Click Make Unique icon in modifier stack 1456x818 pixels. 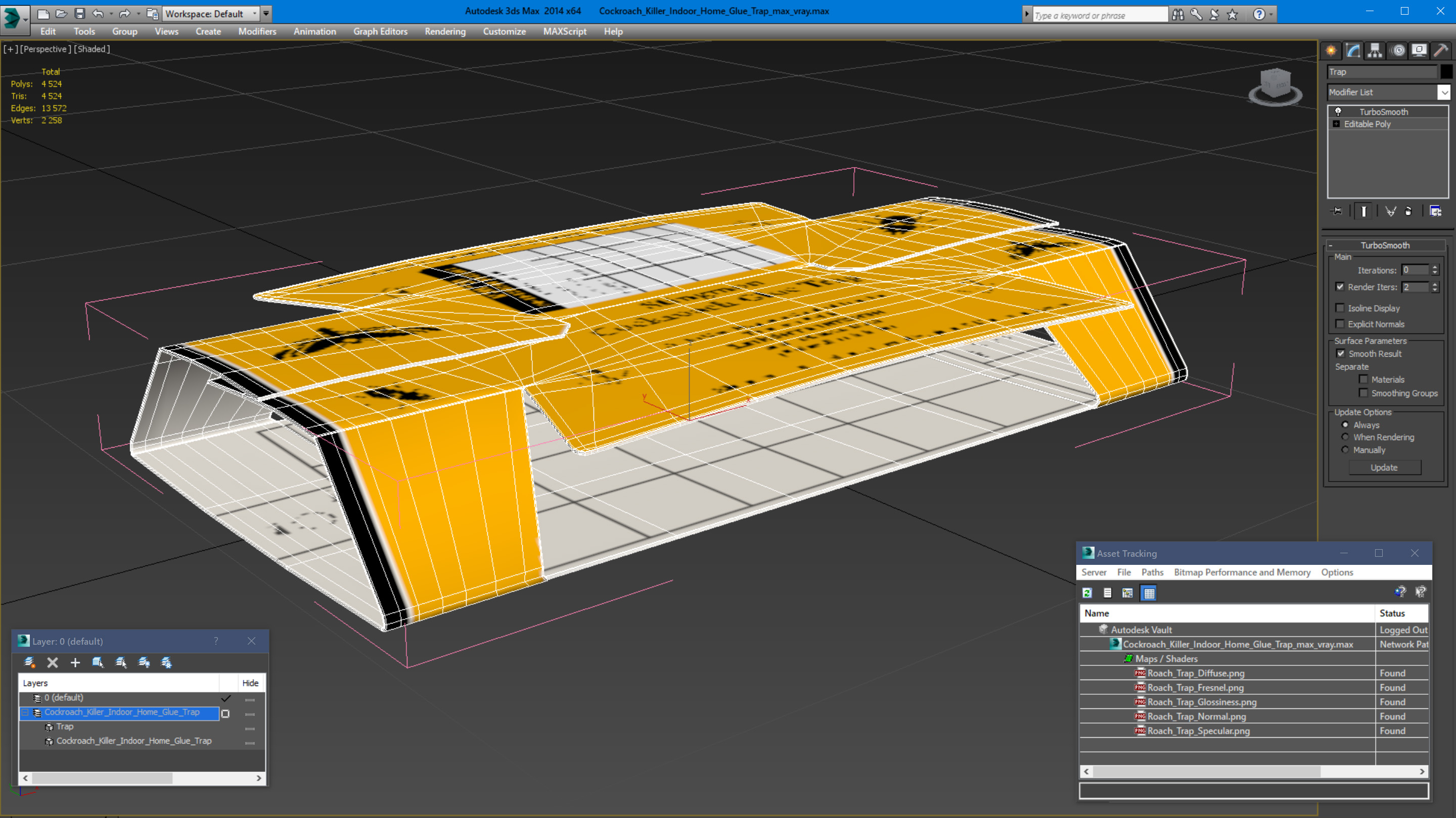1391,211
